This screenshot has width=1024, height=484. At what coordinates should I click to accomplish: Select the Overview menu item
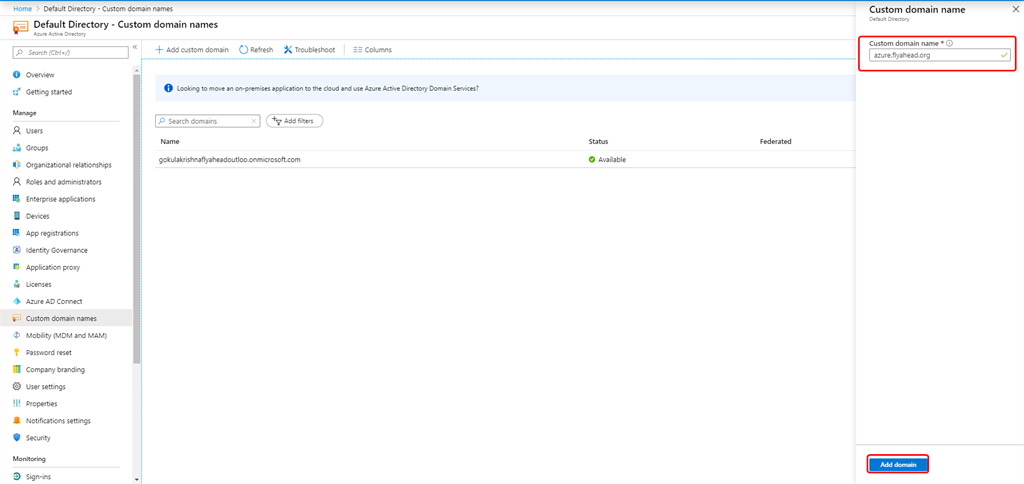tap(40, 75)
